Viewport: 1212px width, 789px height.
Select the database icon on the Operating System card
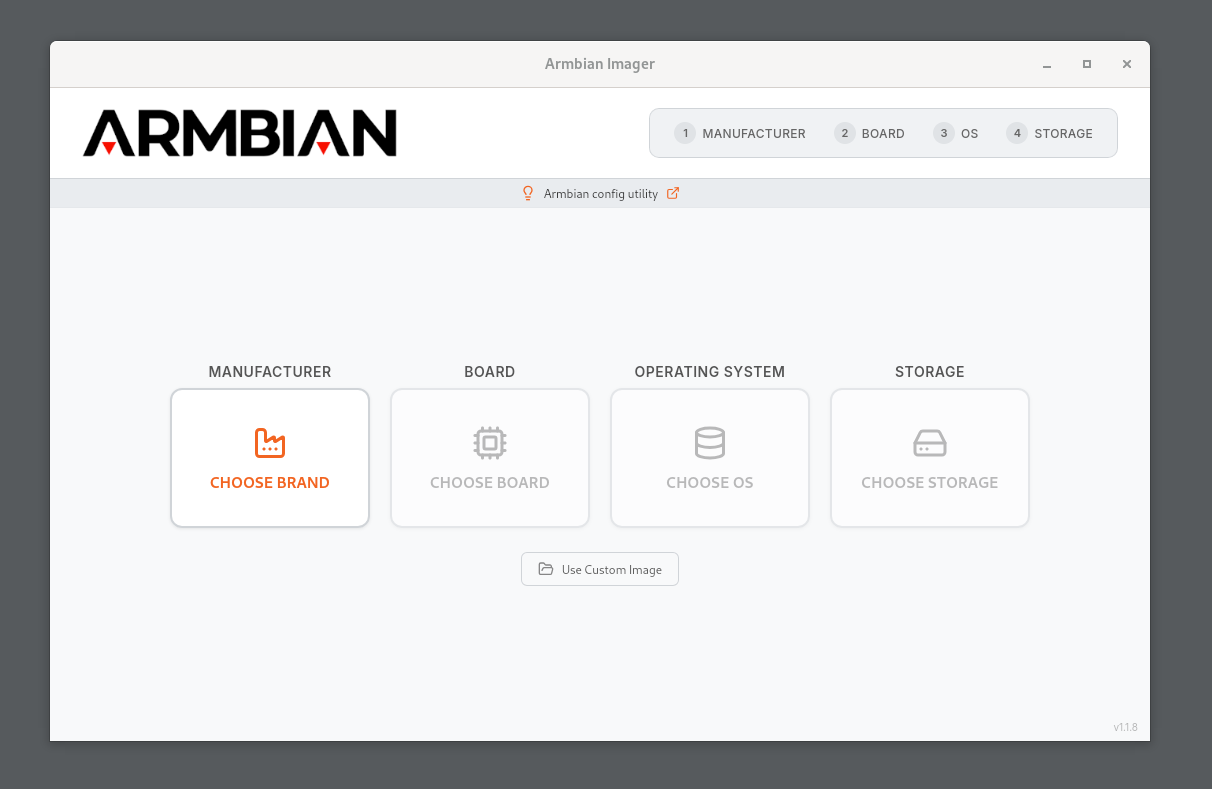pos(710,442)
